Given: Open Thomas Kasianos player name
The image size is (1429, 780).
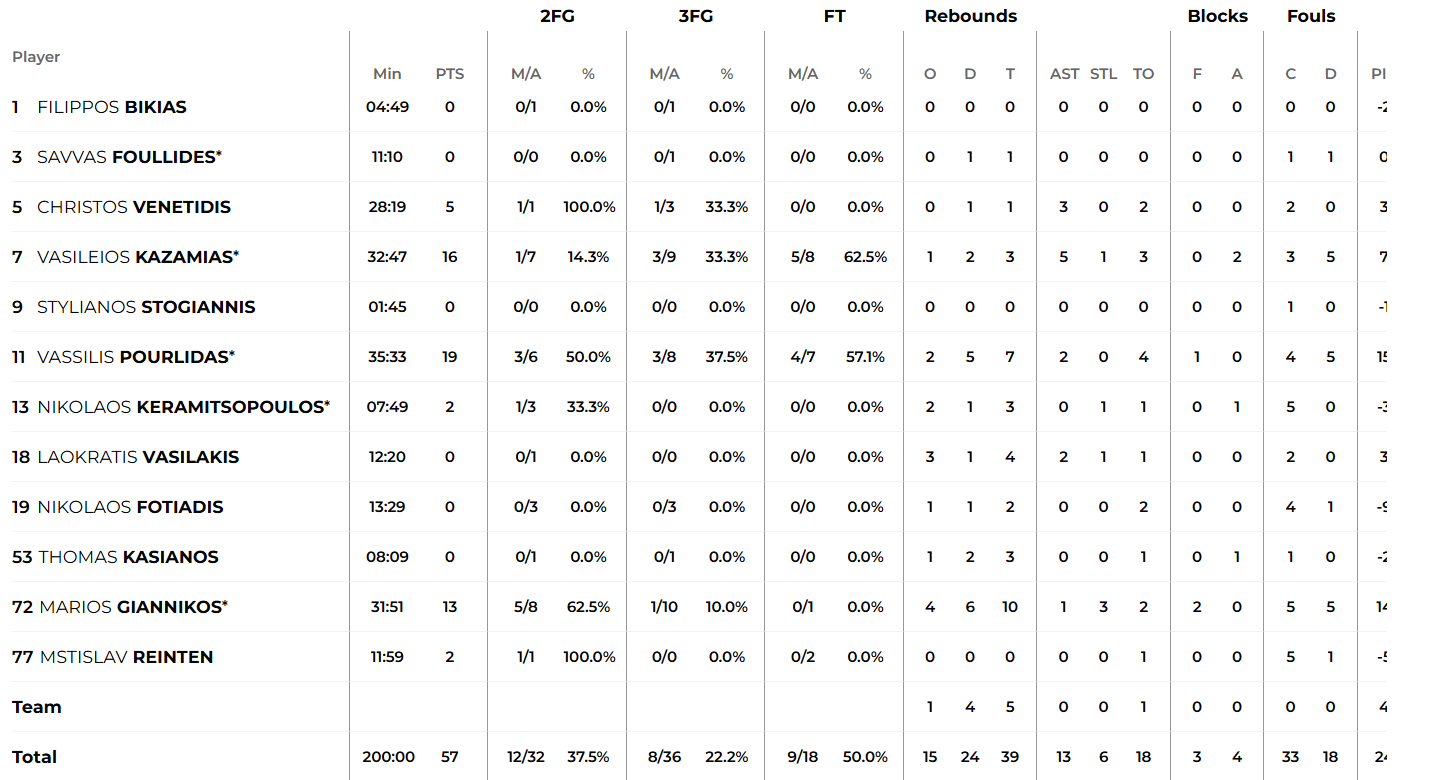Looking at the screenshot, I should click(128, 557).
